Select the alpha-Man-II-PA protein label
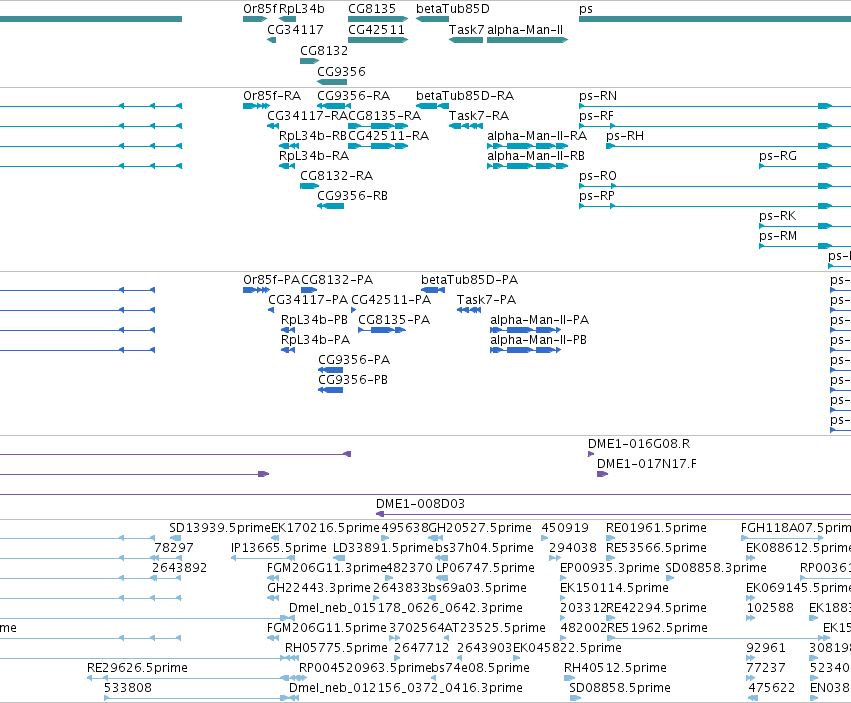 pos(539,320)
